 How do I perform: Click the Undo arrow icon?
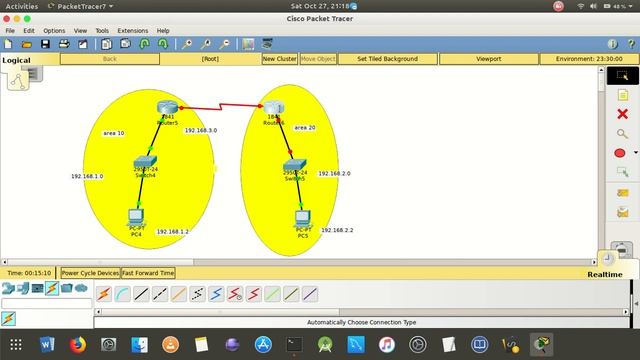(x=144, y=44)
